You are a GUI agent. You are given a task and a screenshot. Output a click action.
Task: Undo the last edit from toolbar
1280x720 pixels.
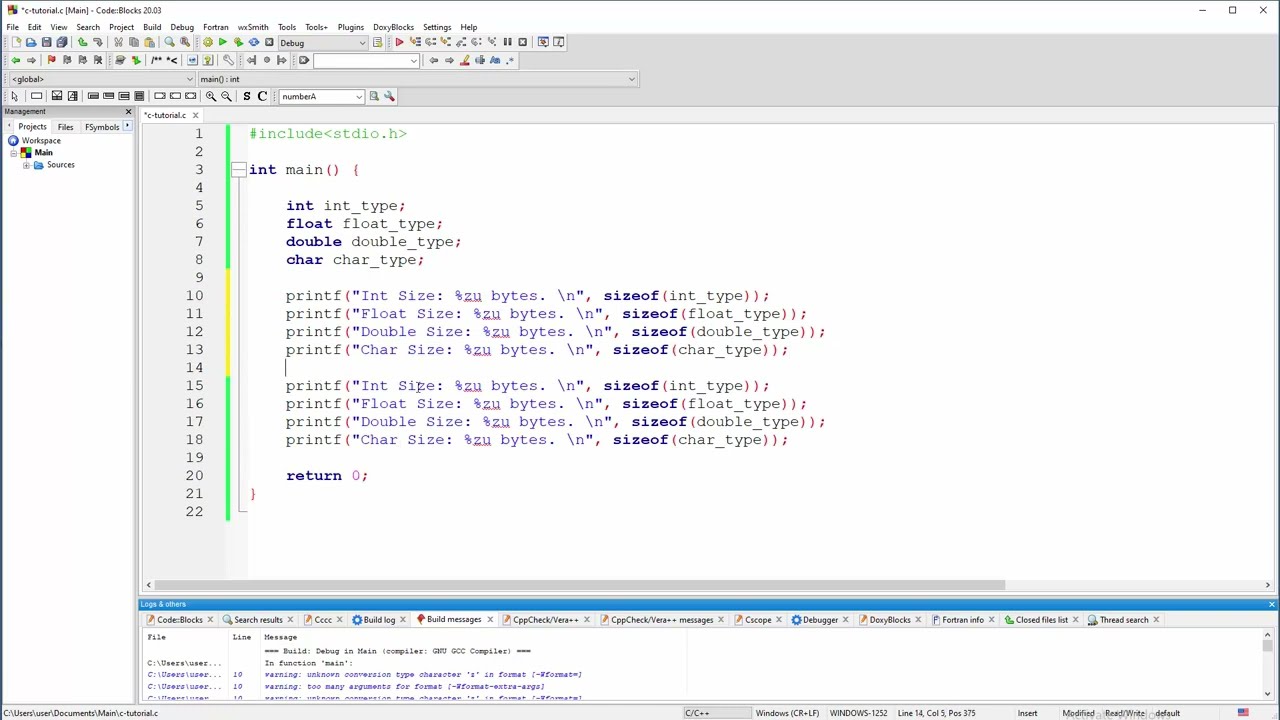82,42
